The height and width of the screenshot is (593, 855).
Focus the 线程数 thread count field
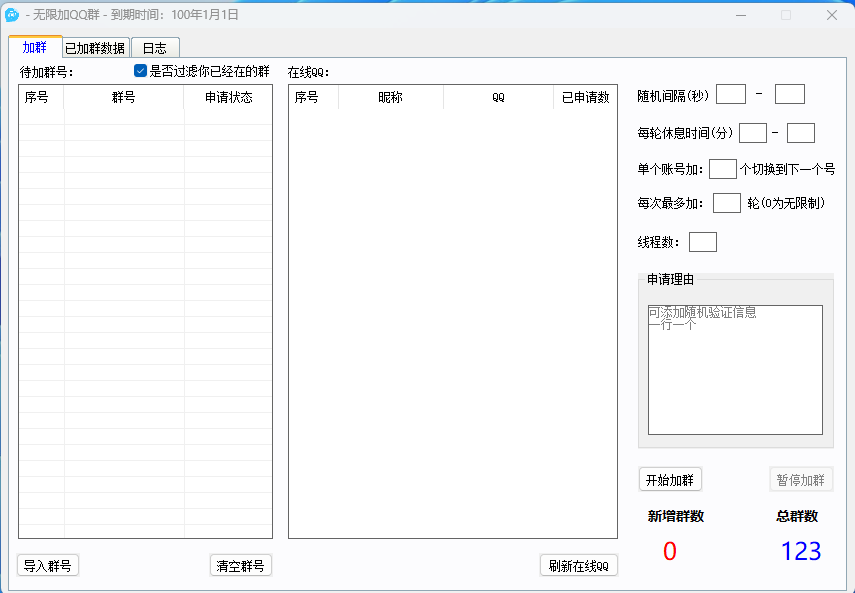703,242
